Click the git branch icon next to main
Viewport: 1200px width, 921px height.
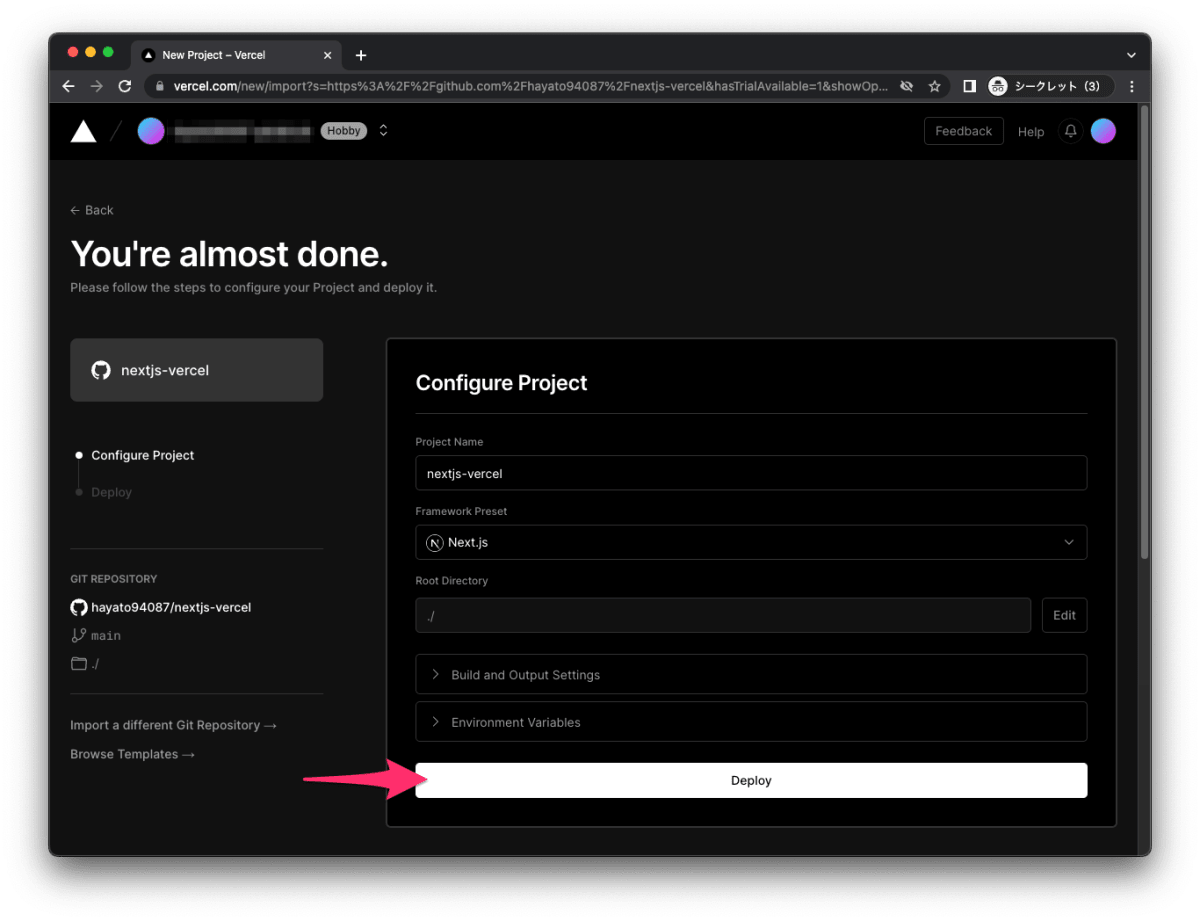coord(78,635)
